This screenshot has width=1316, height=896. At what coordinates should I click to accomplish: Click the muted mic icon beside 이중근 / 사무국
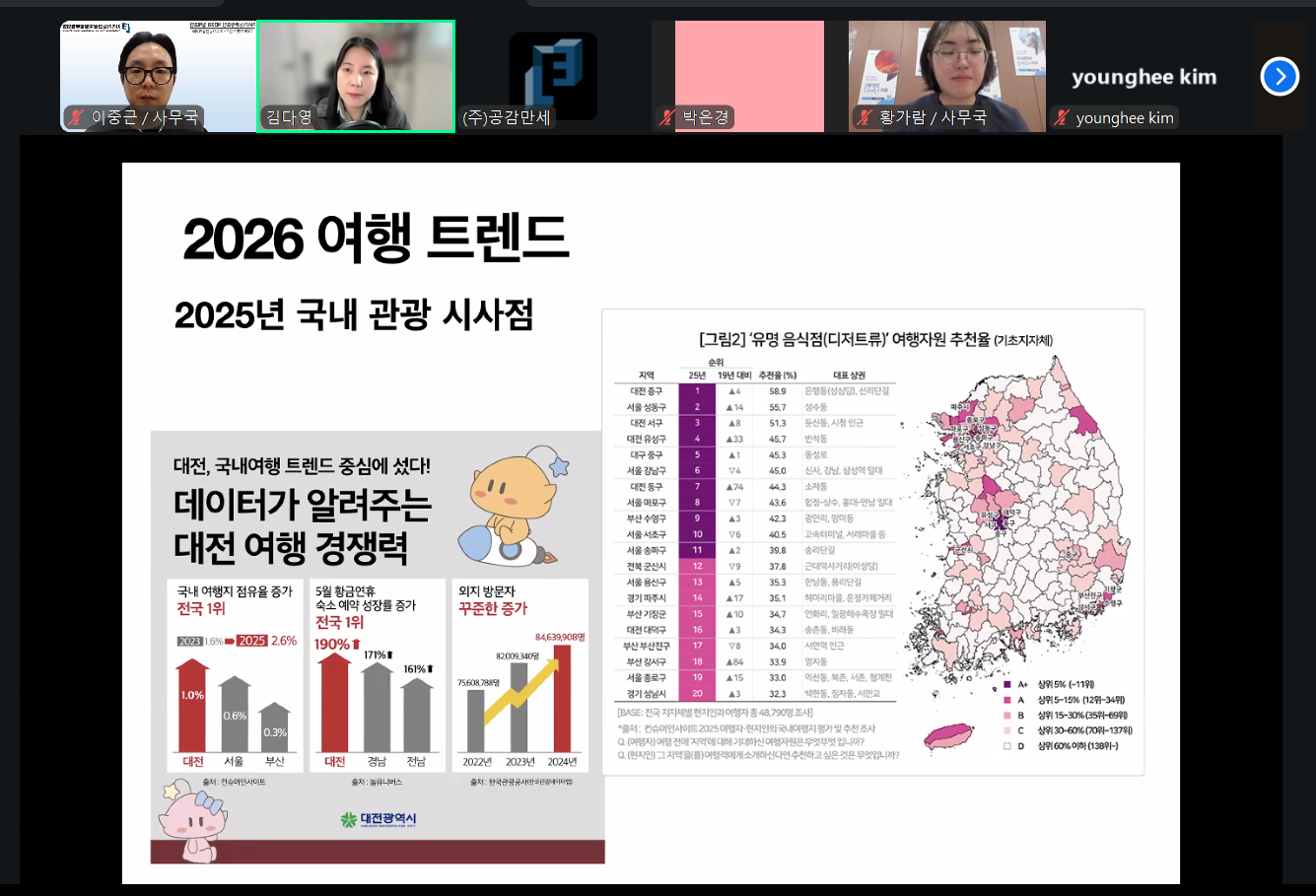pyautogui.click(x=76, y=117)
